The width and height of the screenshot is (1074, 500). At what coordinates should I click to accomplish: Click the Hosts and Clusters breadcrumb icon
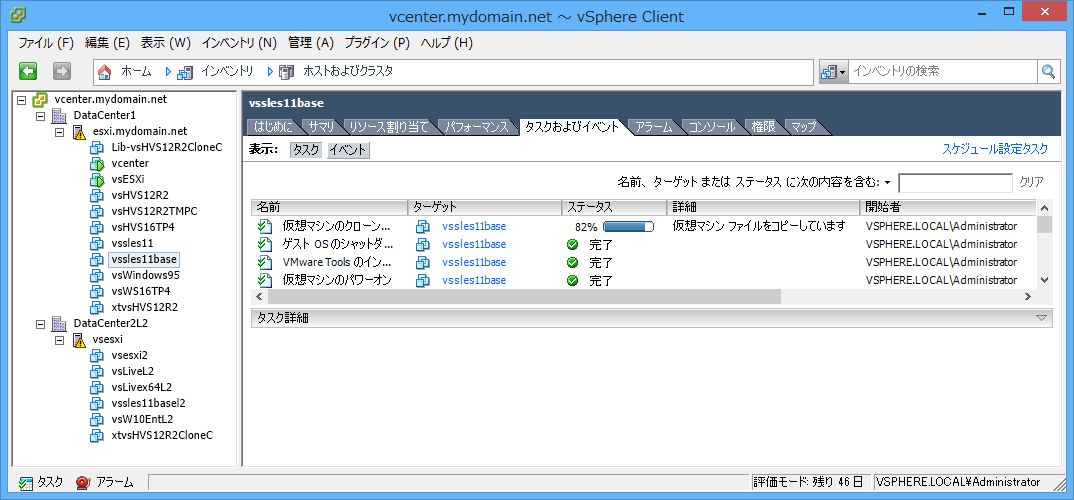pyautogui.click(x=288, y=71)
